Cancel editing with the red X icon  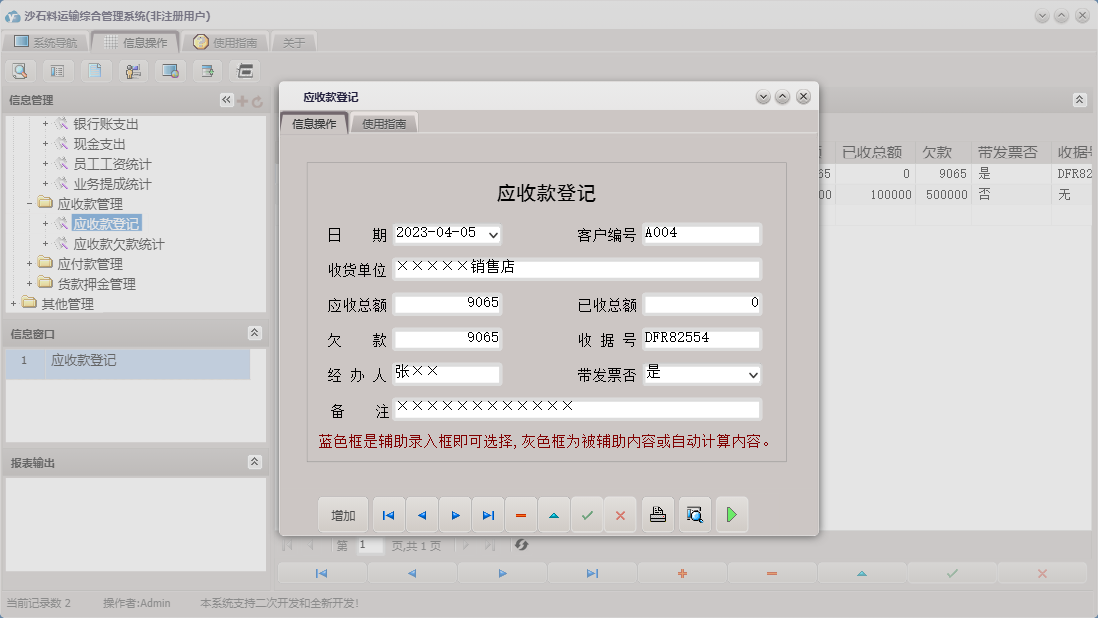[x=620, y=514]
